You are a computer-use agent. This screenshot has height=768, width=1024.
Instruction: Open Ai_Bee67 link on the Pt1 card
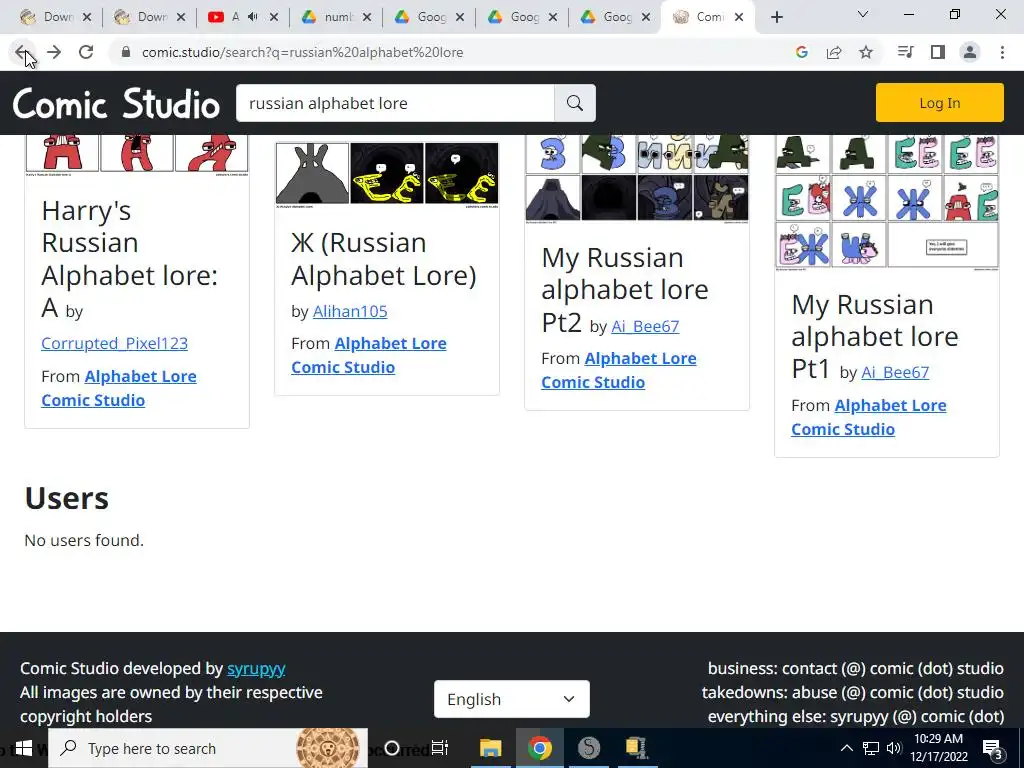click(895, 372)
